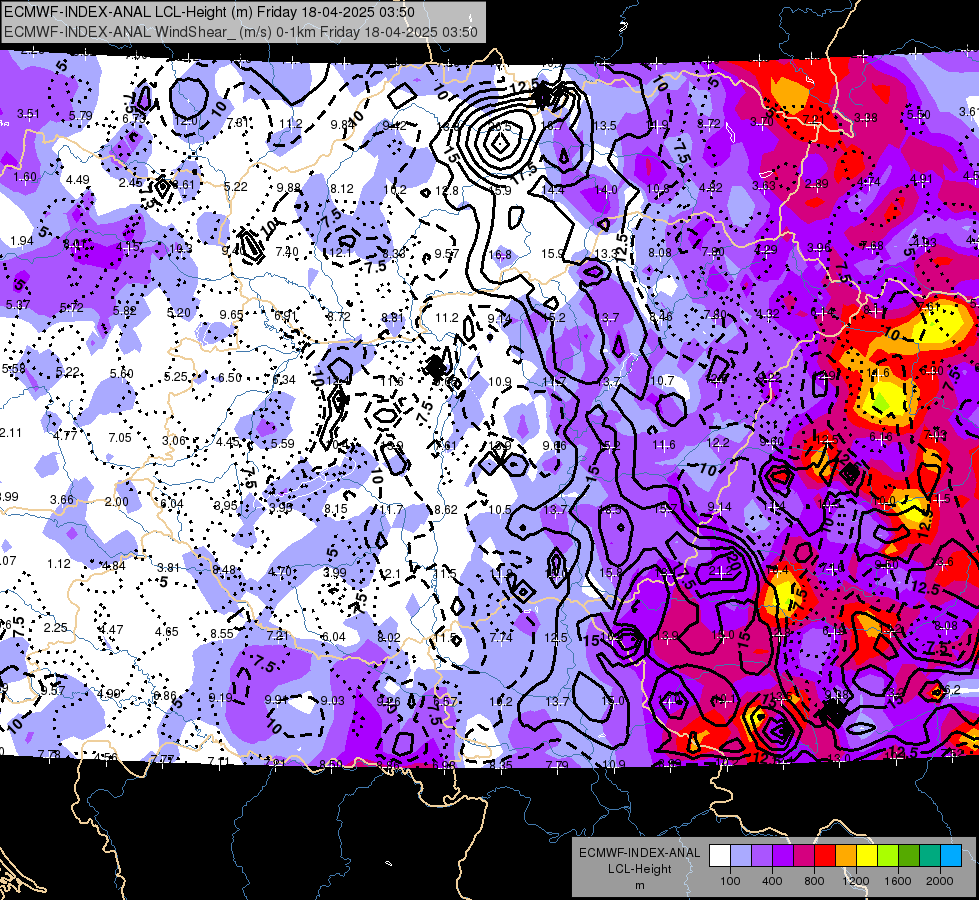Click the 4.84 grid value

click(x=114, y=566)
